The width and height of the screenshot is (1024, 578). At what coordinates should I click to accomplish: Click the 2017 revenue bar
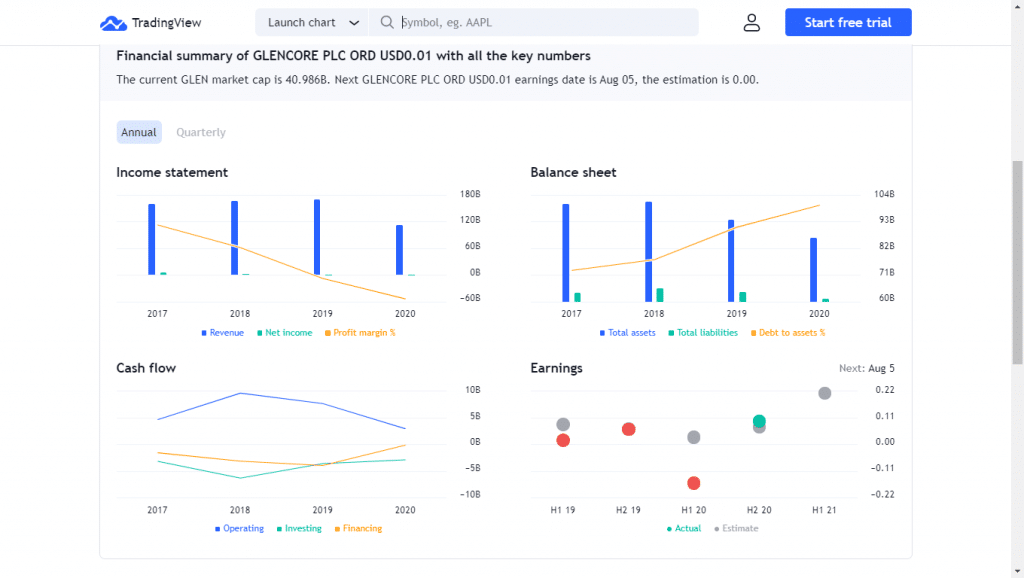coord(152,240)
